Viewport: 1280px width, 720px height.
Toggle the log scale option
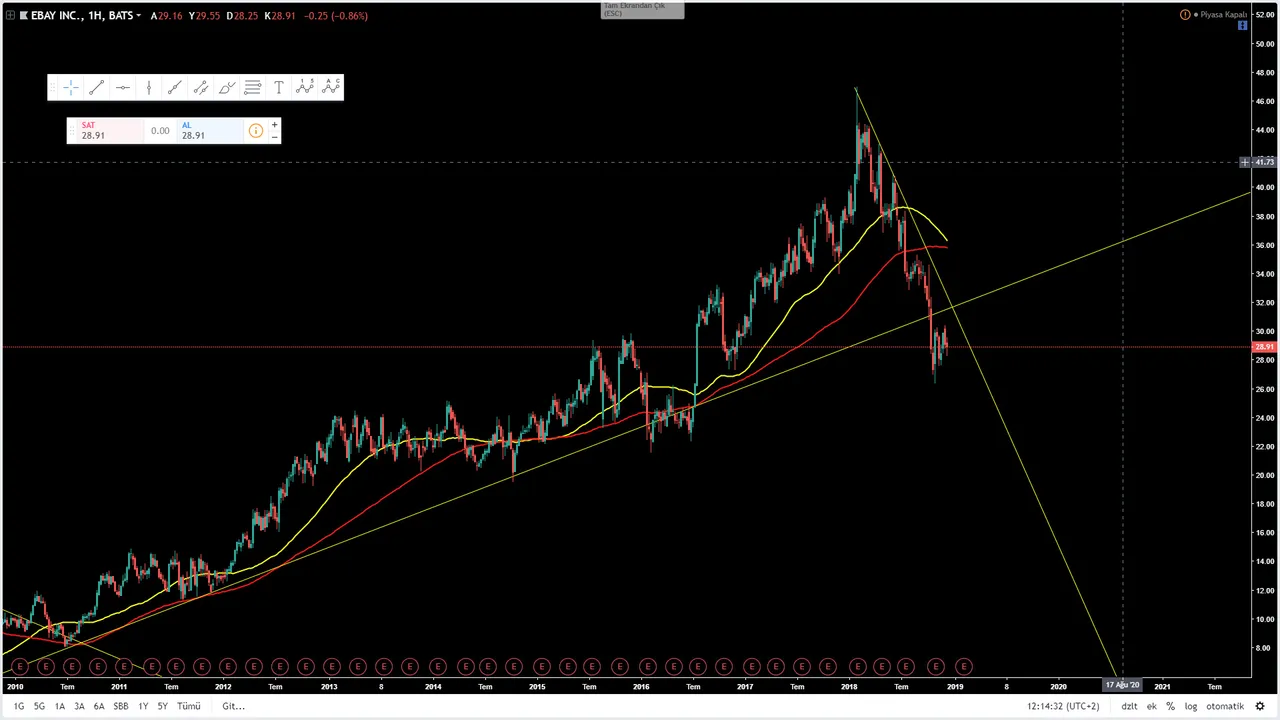1191,706
